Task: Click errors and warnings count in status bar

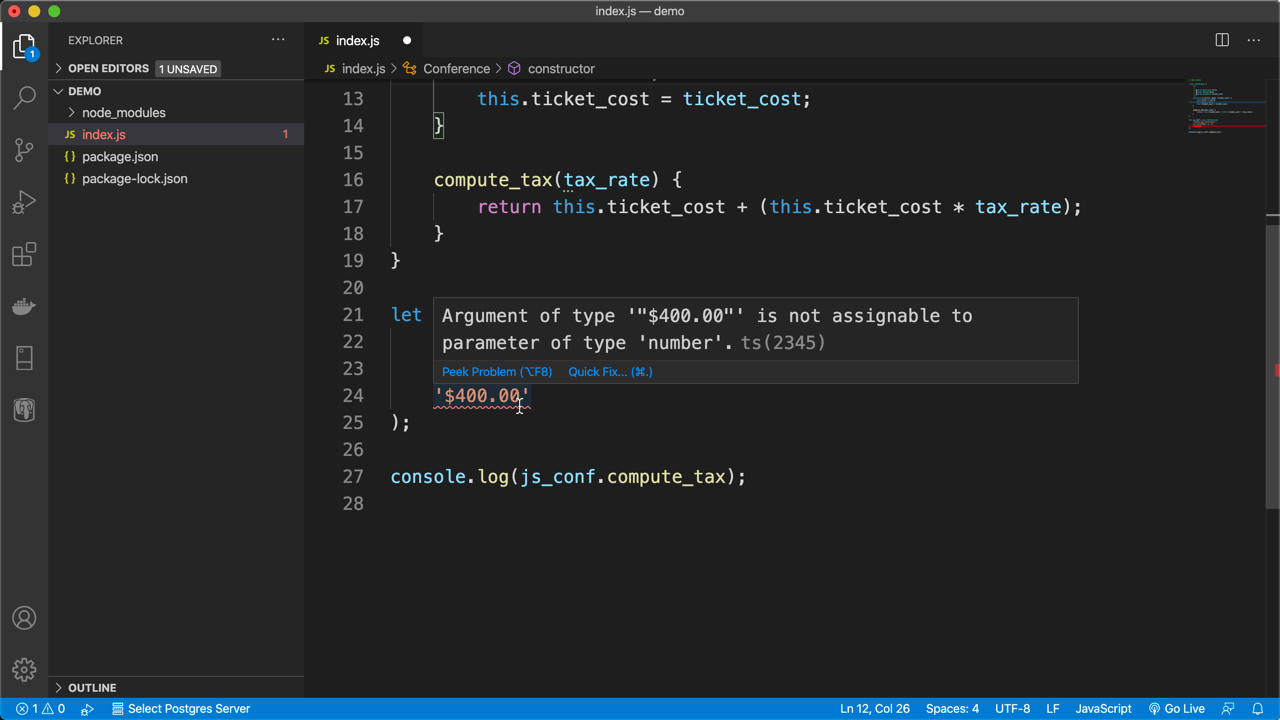Action: tap(41, 709)
